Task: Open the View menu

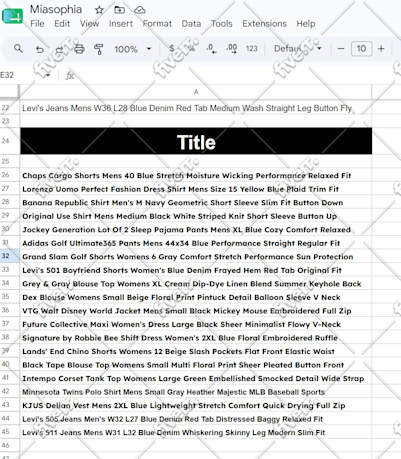Action: 89,24
